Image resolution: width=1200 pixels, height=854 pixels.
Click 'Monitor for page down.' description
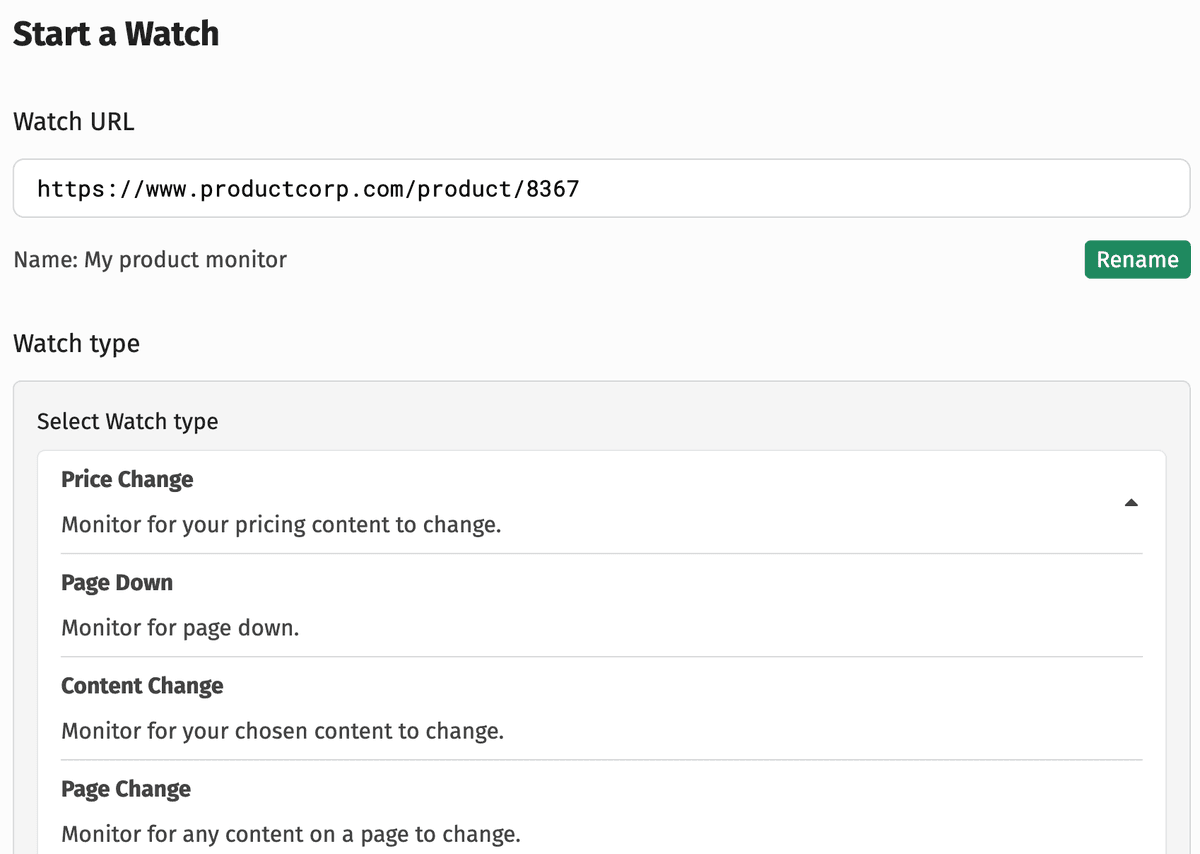point(180,628)
